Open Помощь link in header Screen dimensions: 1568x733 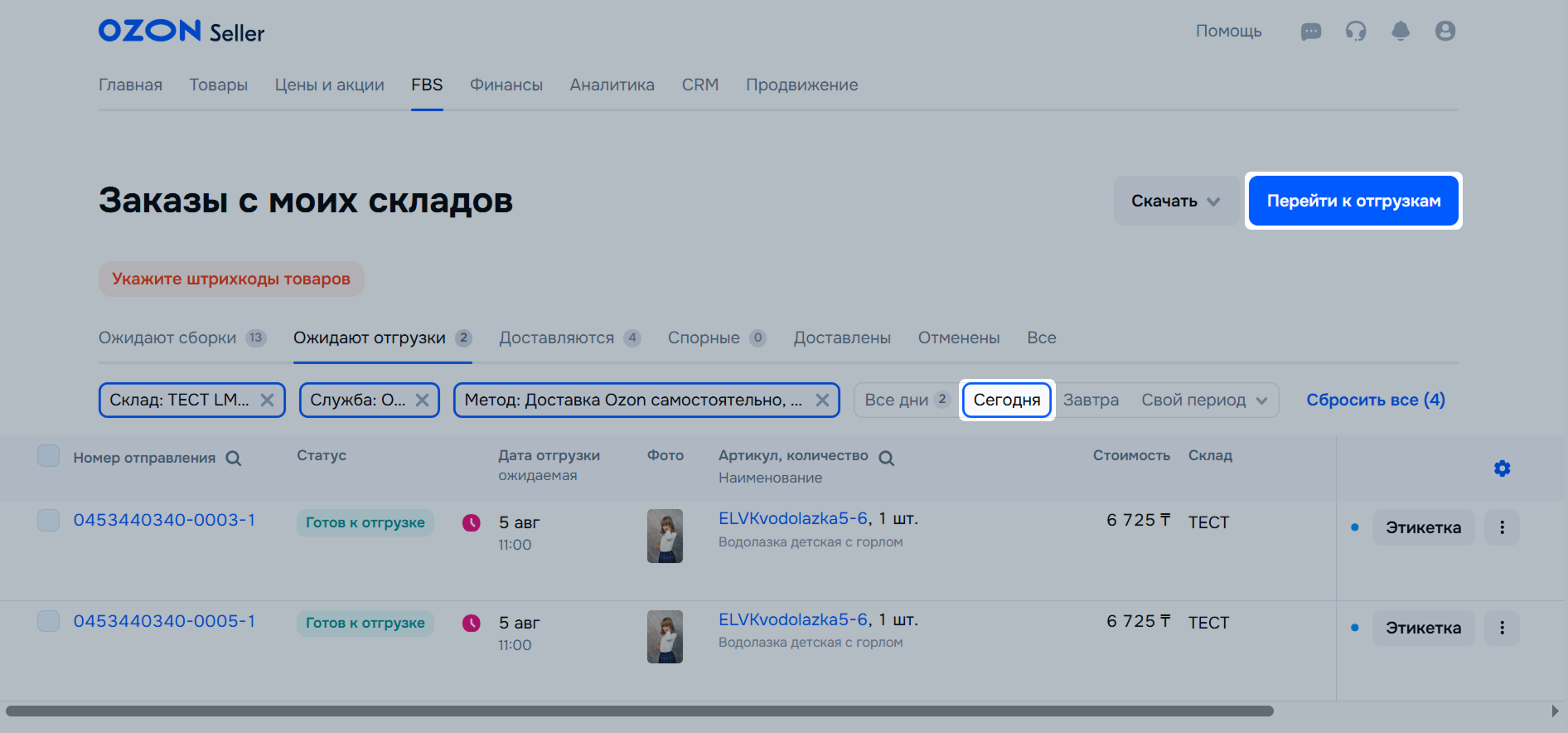pos(1228,32)
